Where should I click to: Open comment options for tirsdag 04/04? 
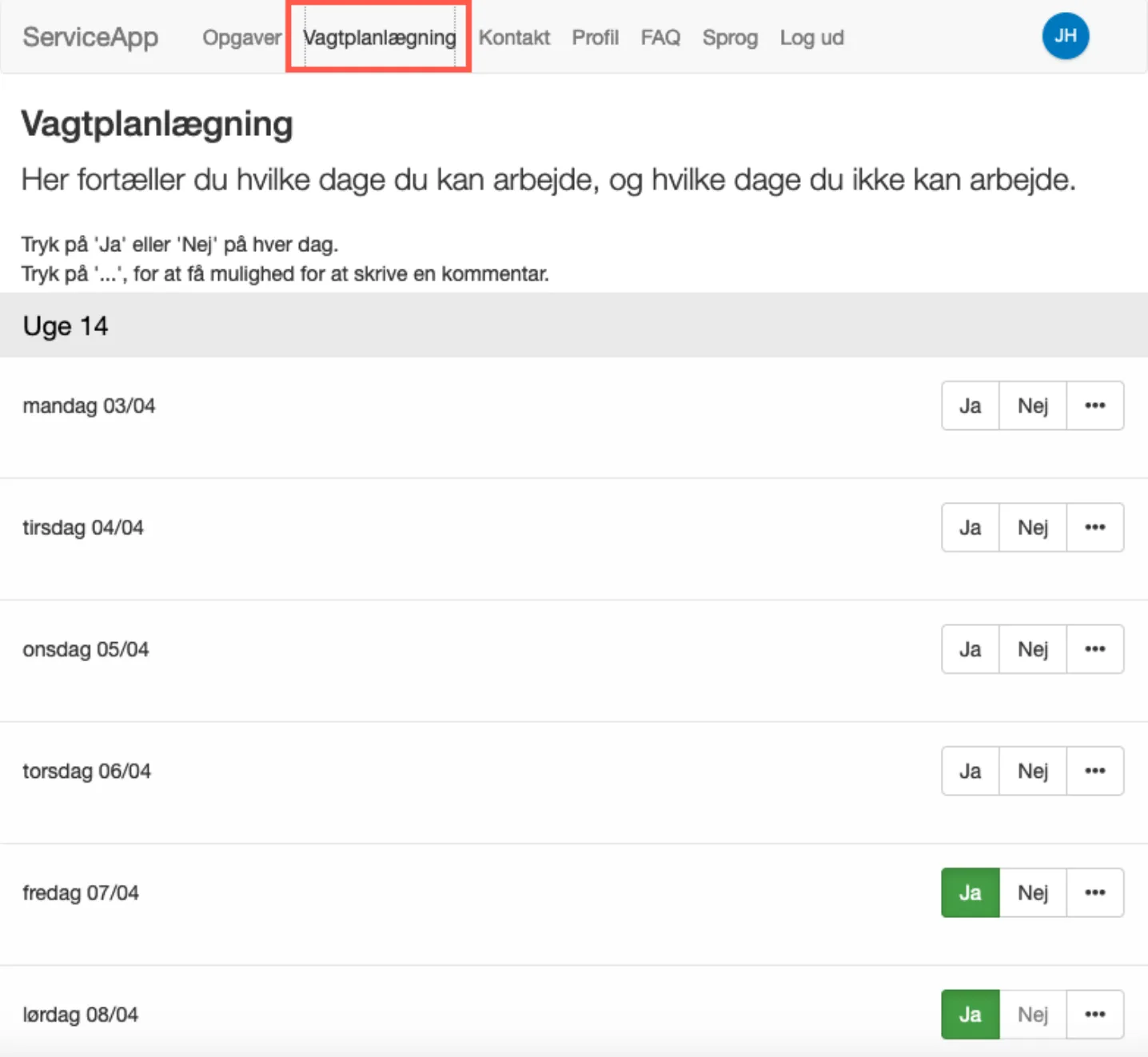pos(1095,528)
